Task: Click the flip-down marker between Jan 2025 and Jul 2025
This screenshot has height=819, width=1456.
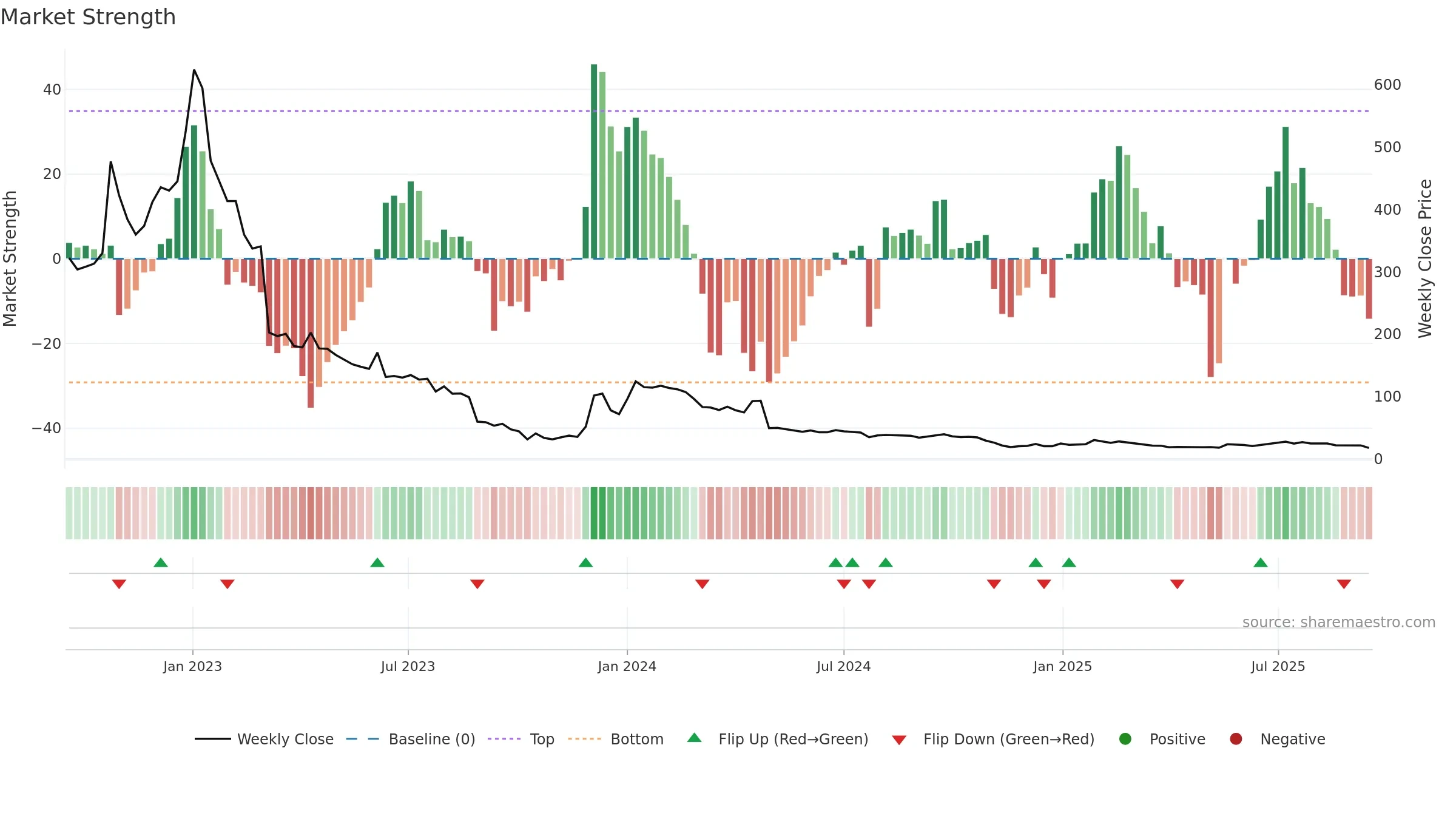Action: point(1178,584)
